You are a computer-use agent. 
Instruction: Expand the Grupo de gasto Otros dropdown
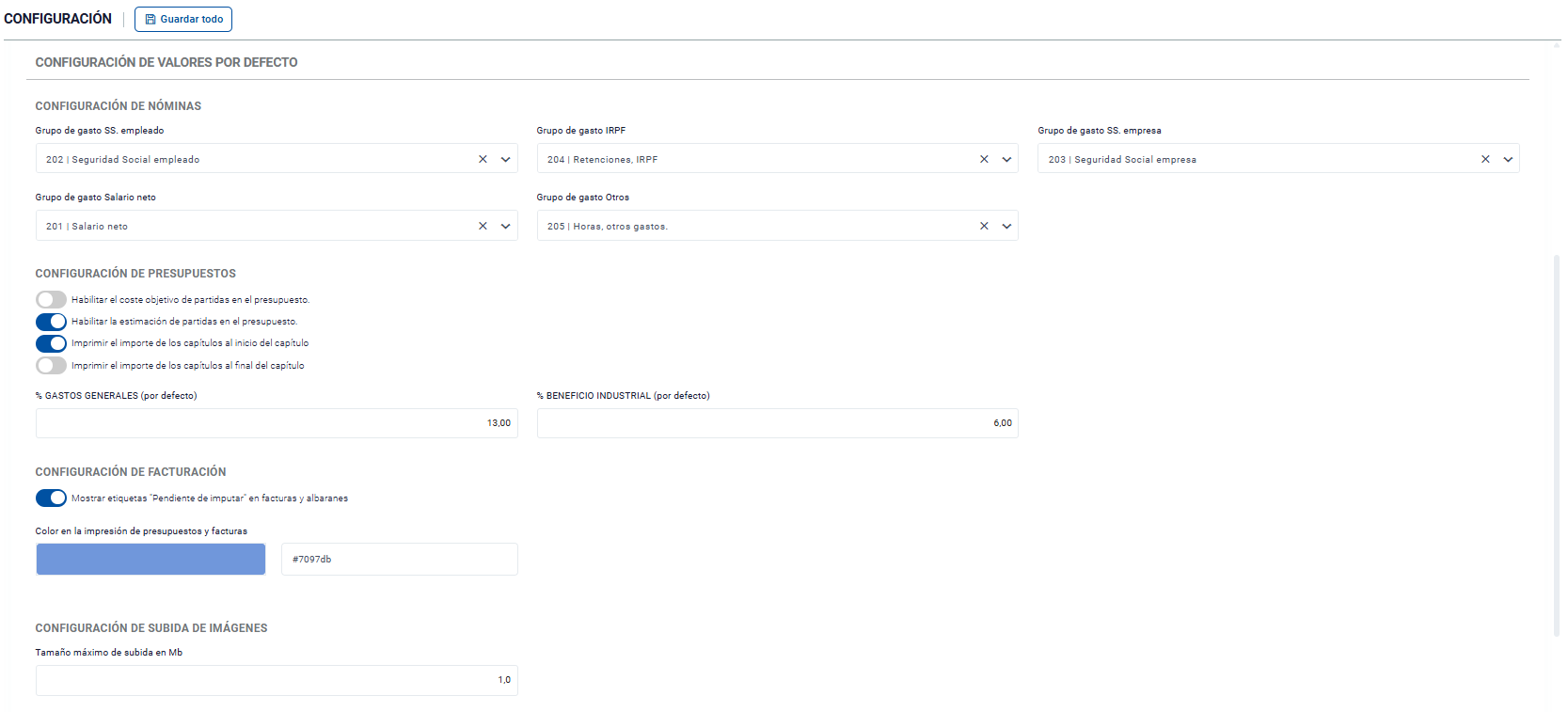tap(1006, 226)
